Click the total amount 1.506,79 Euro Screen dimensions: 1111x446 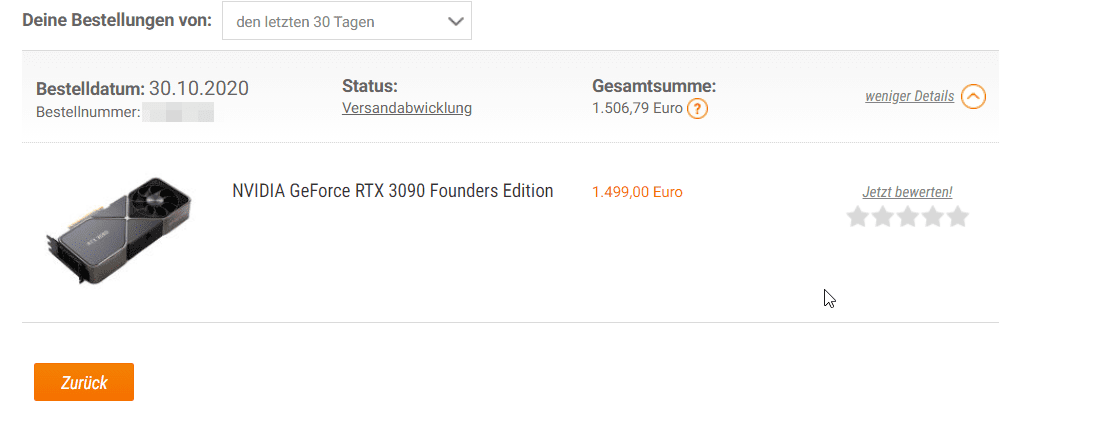[x=637, y=109]
